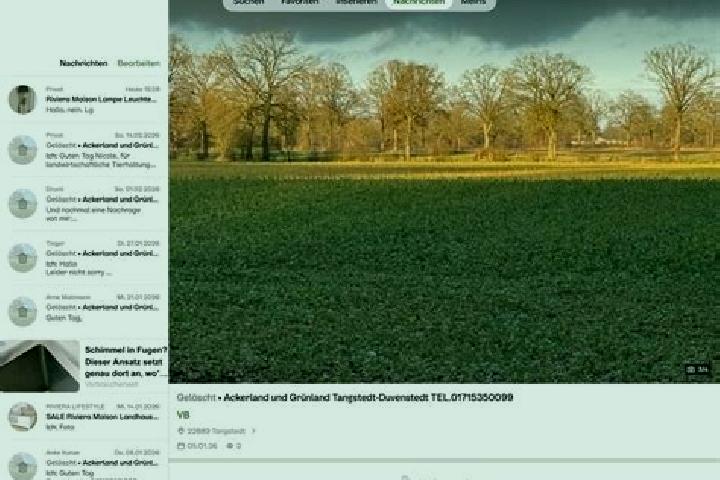
Task: Click the view count eye icon under listing
Action: pos(230,446)
